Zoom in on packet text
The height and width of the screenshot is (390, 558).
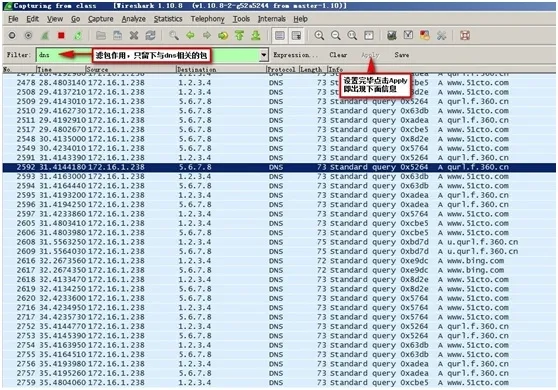point(319,36)
